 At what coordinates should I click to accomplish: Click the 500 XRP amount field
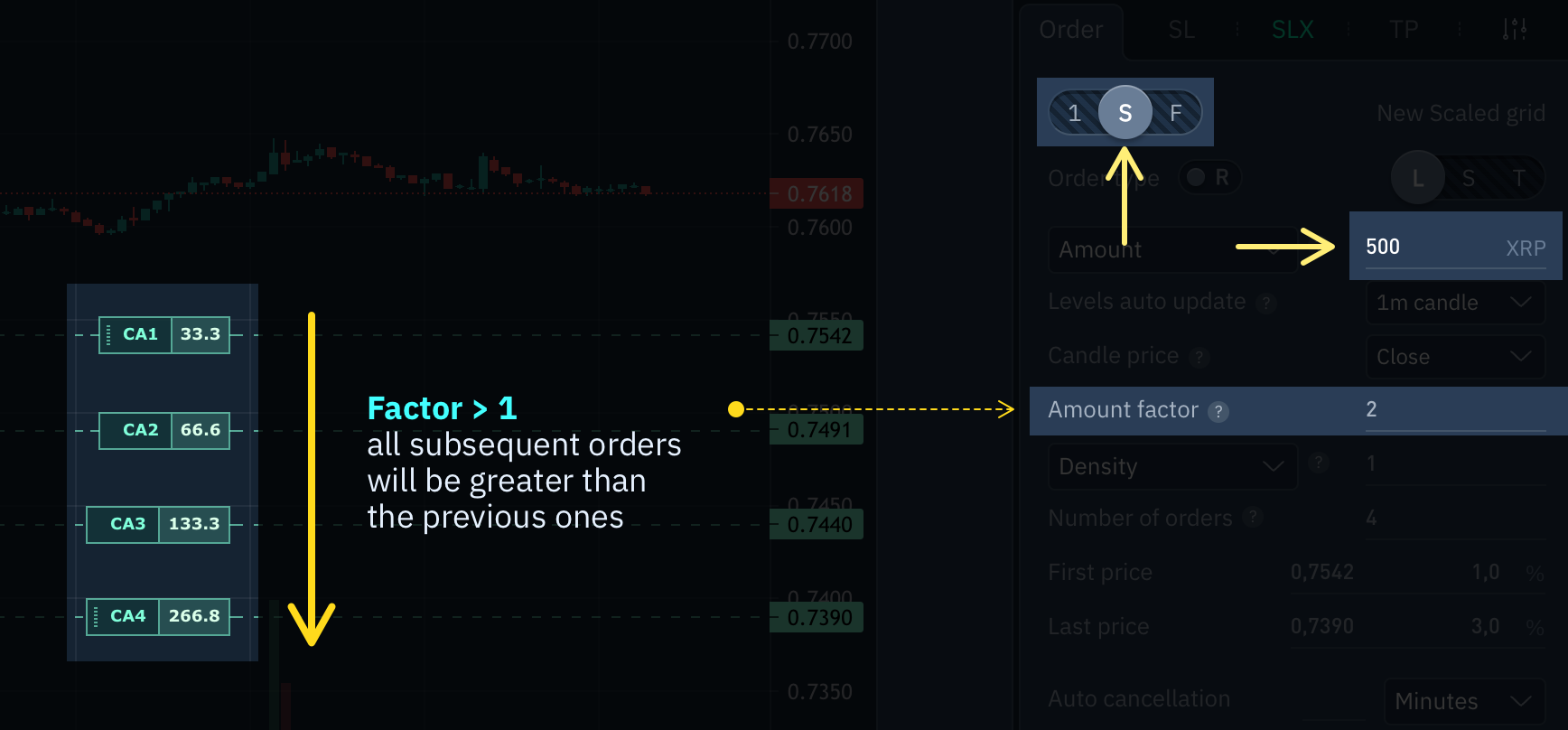coord(1455,247)
